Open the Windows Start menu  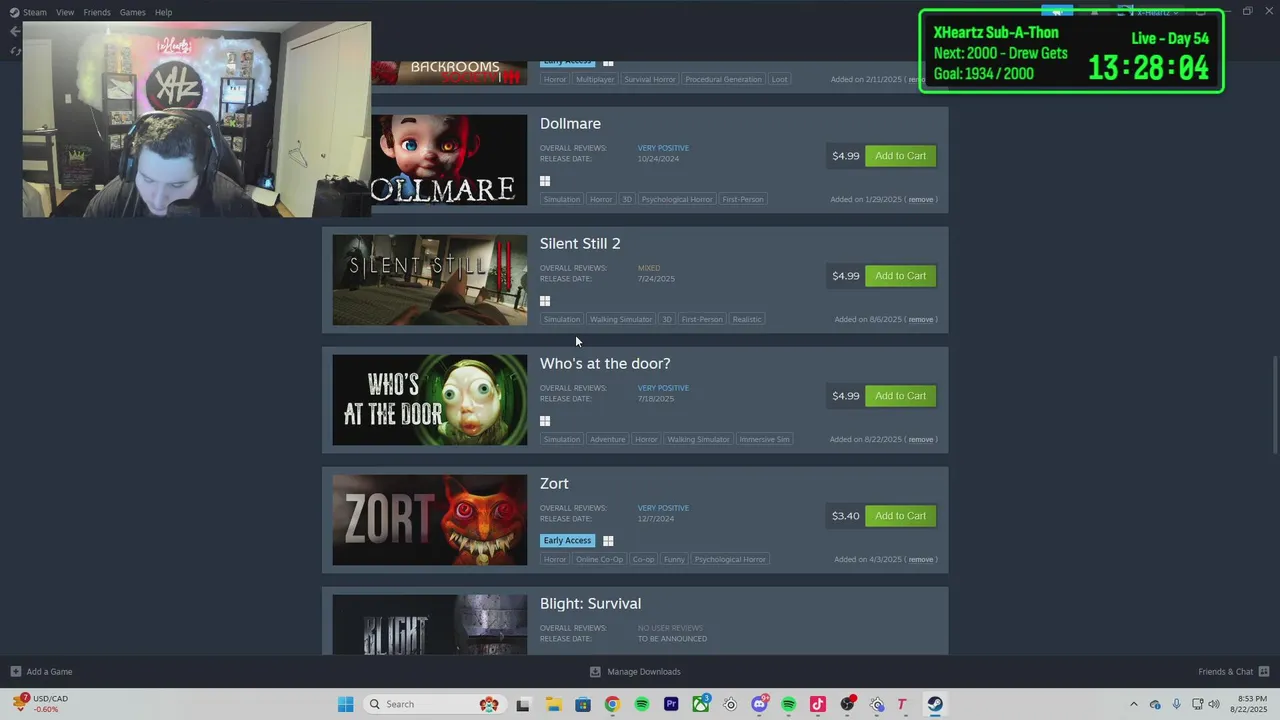coord(345,704)
